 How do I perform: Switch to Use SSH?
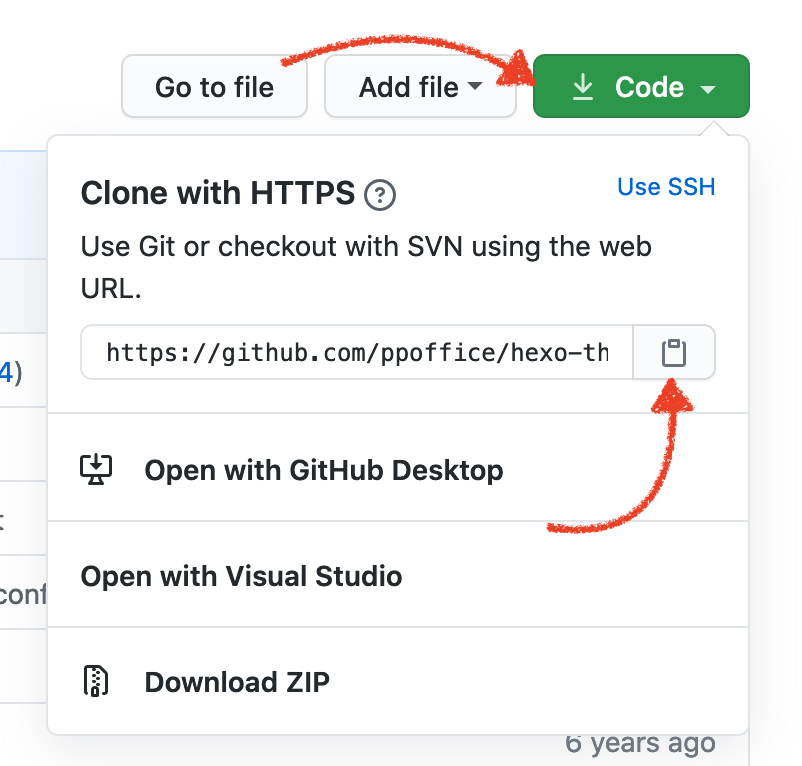pyautogui.click(x=666, y=187)
